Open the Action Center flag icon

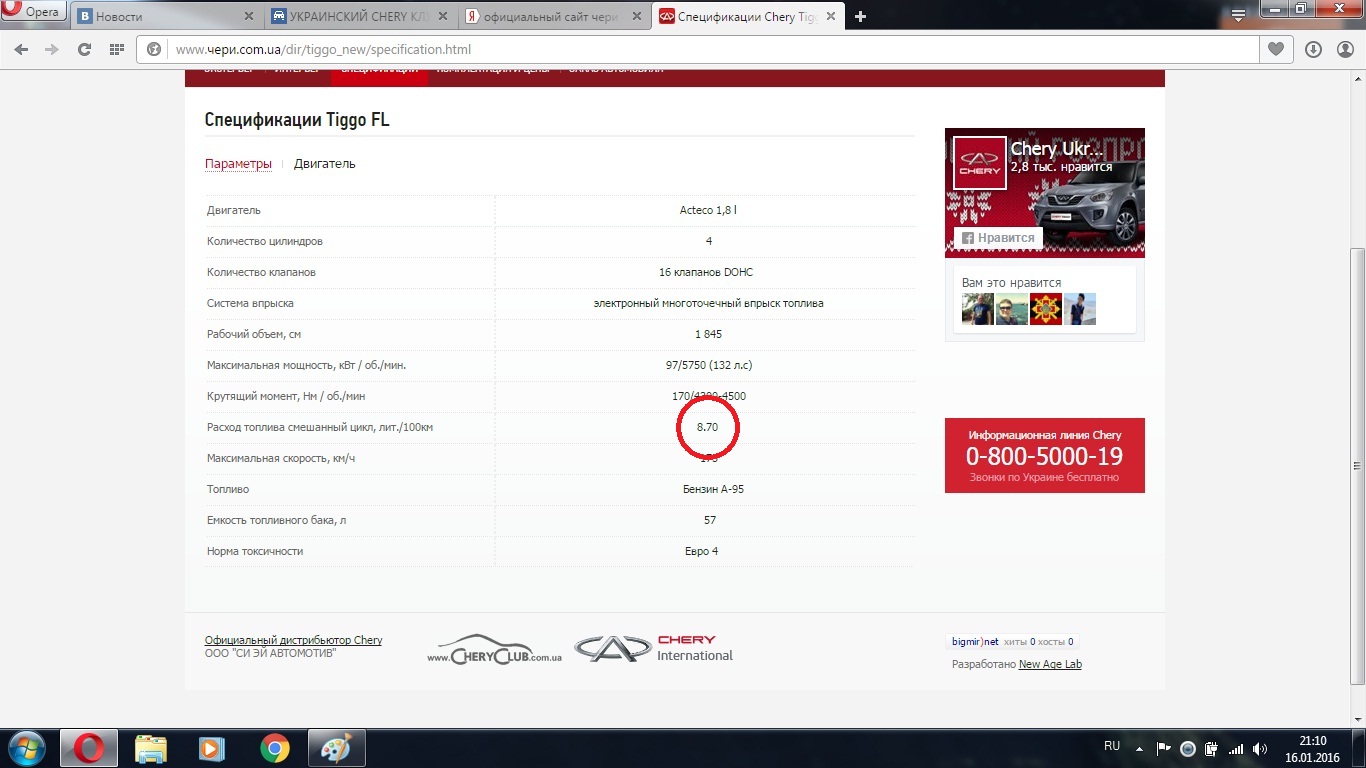pyautogui.click(x=1163, y=748)
